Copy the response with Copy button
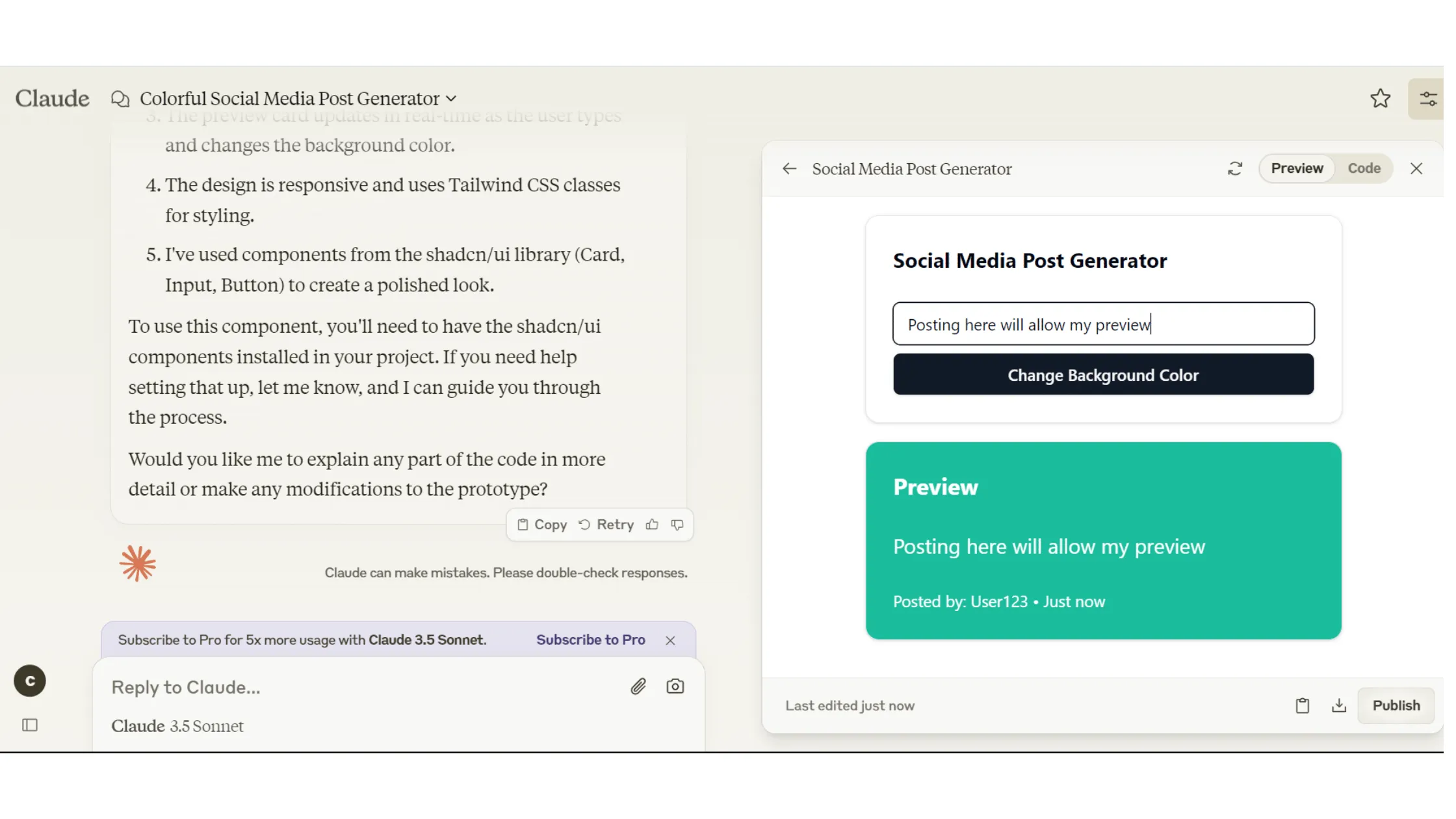Screen dimensions: 1456x819 coord(542,525)
